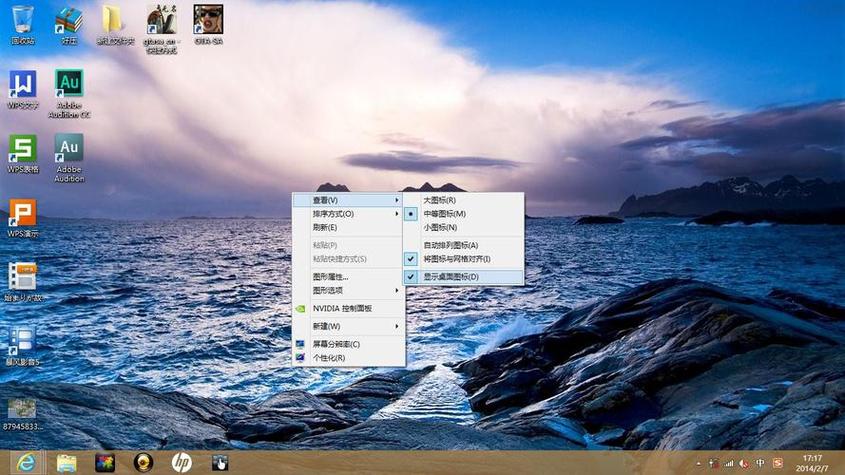Click the Internet Explorer taskbar icon

click(25, 462)
